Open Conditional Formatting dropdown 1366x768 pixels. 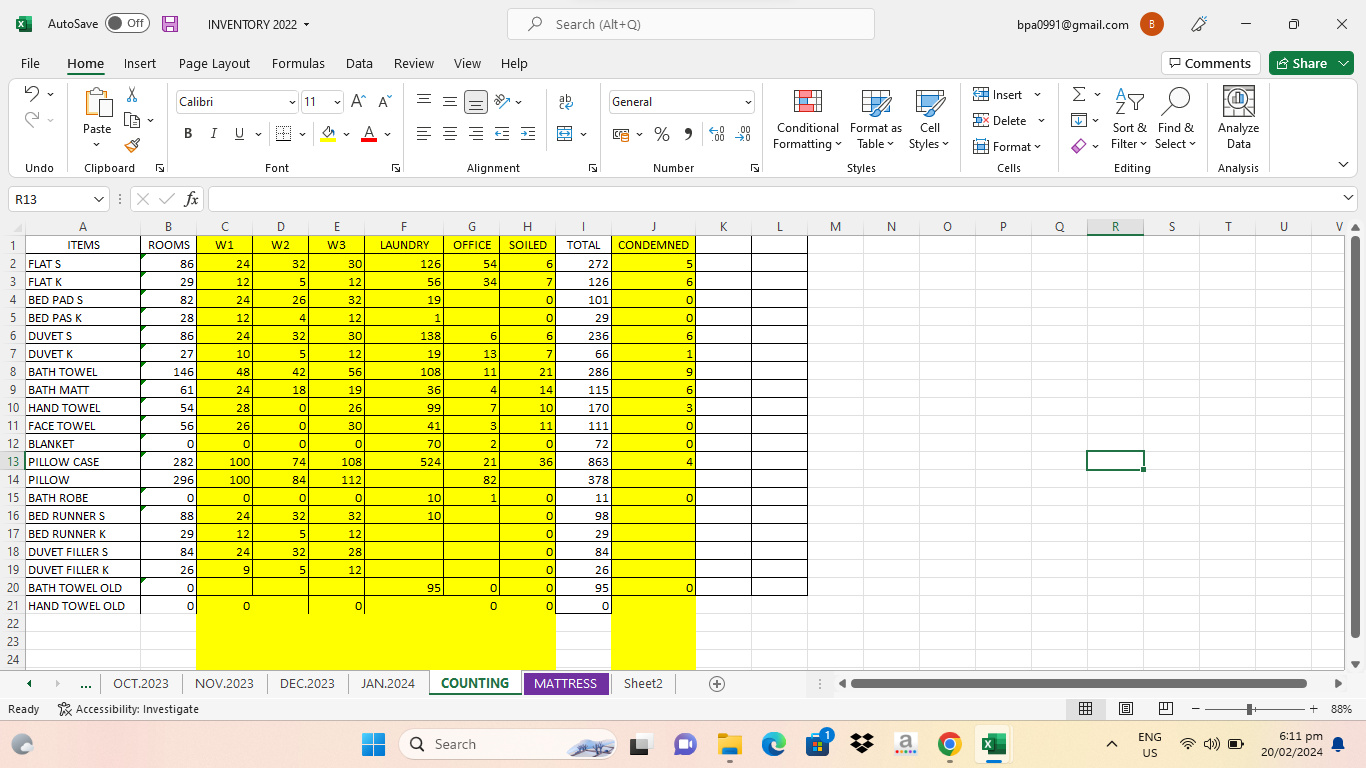pos(808,118)
